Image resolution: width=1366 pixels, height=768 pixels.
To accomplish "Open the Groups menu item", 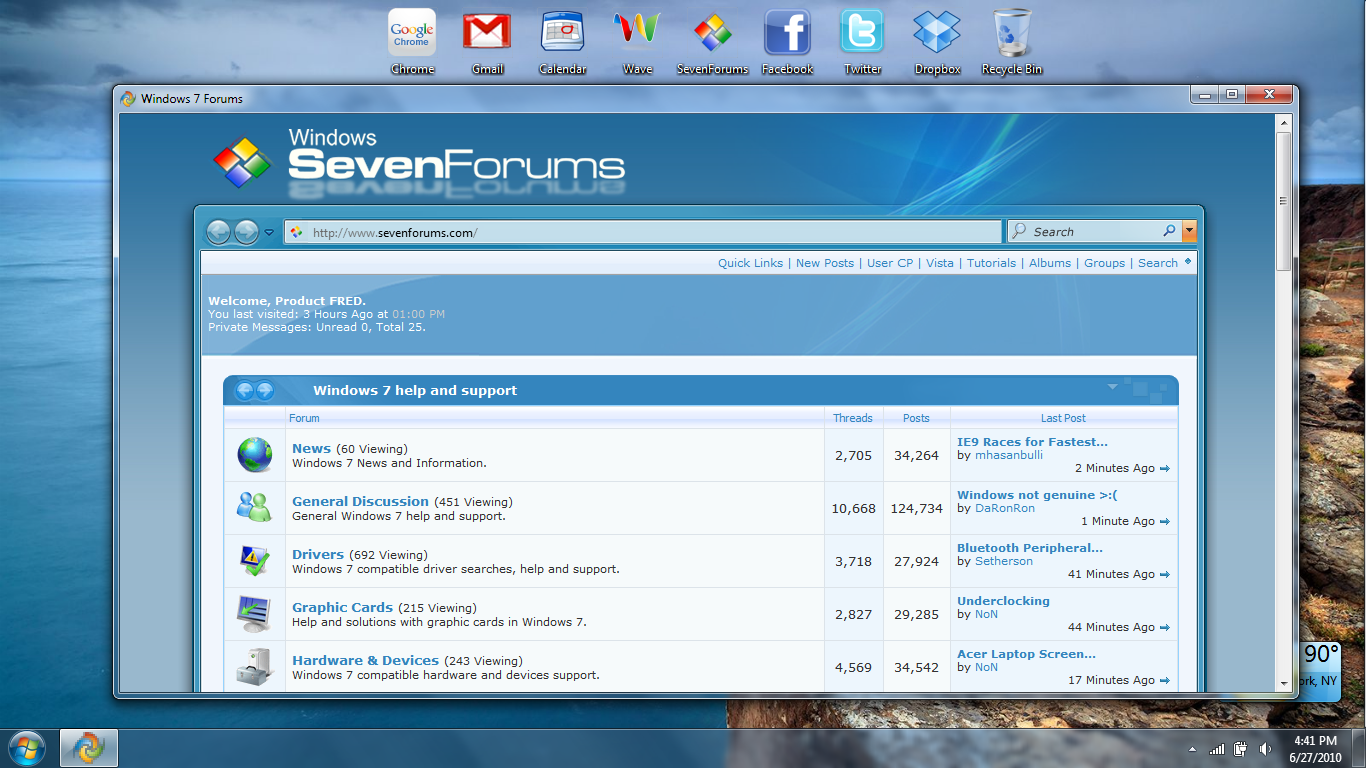I will (1105, 263).
